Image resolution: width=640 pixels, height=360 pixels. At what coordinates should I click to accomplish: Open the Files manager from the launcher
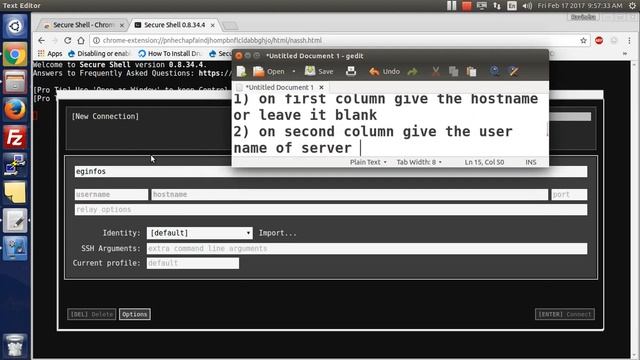click(x=15, y=82)
